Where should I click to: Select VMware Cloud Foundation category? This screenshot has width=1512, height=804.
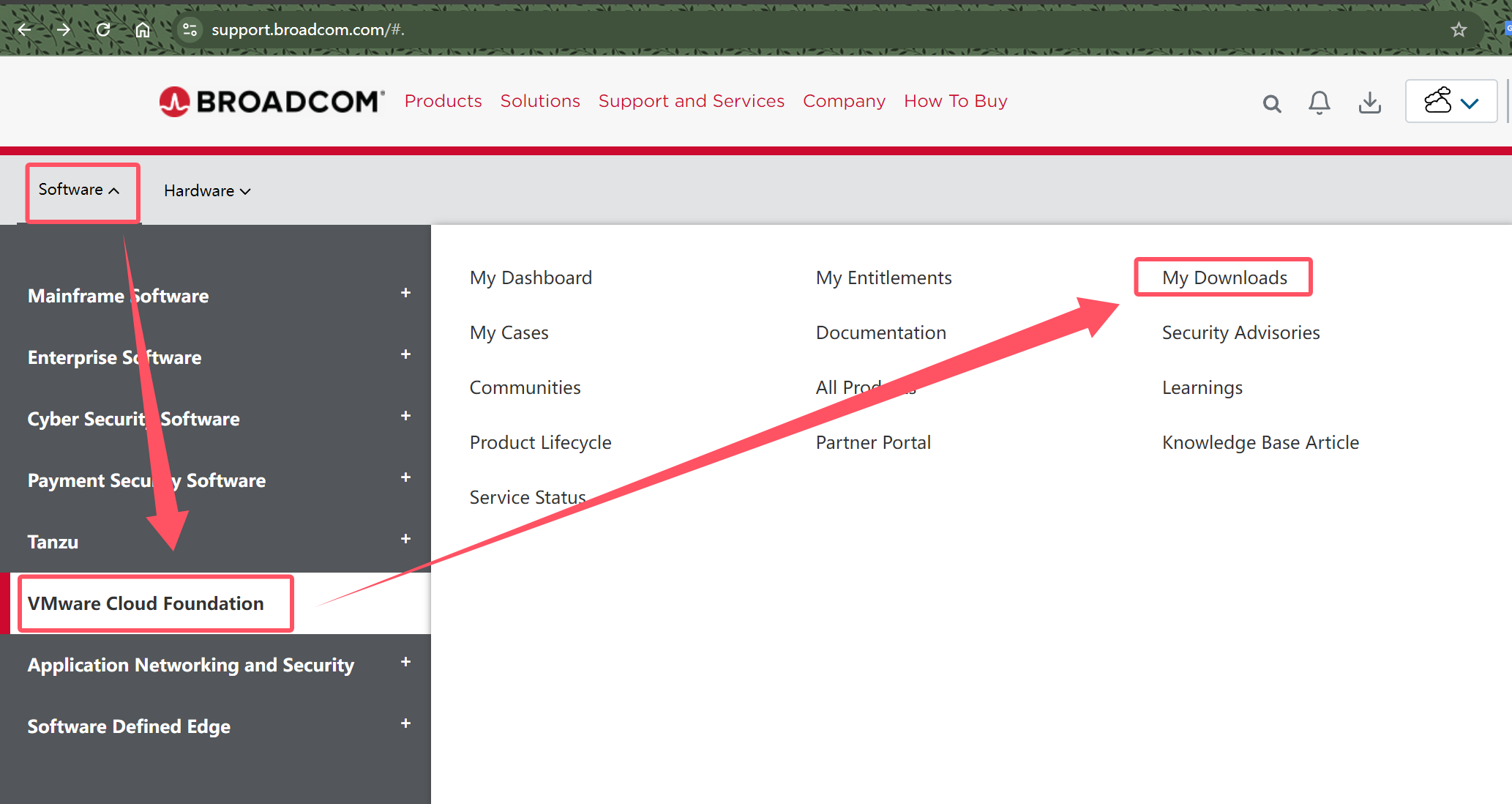(x=146, y=603)
